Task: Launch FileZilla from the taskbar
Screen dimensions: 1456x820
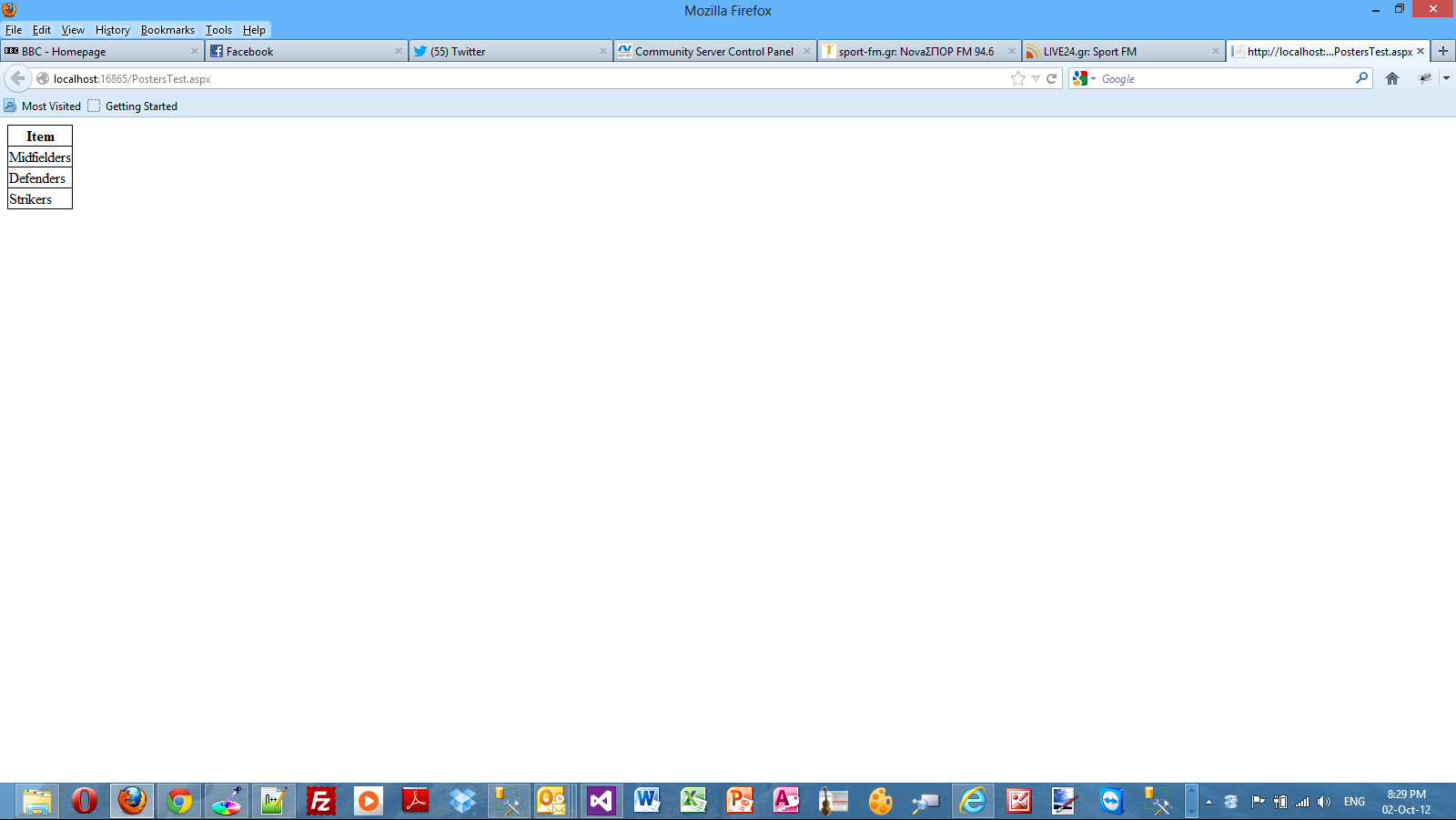Action: tap(321, 801)
